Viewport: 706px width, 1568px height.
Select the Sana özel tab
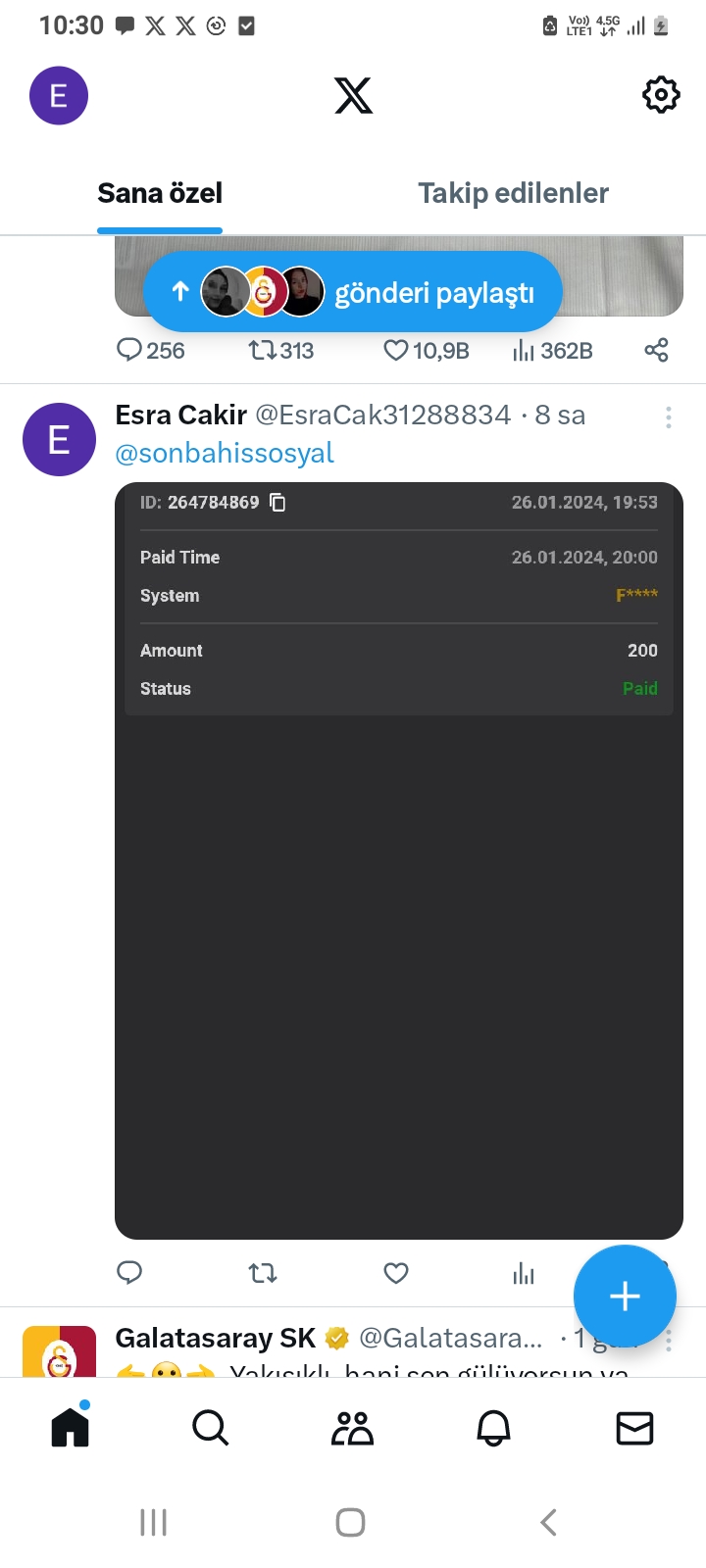160,193
